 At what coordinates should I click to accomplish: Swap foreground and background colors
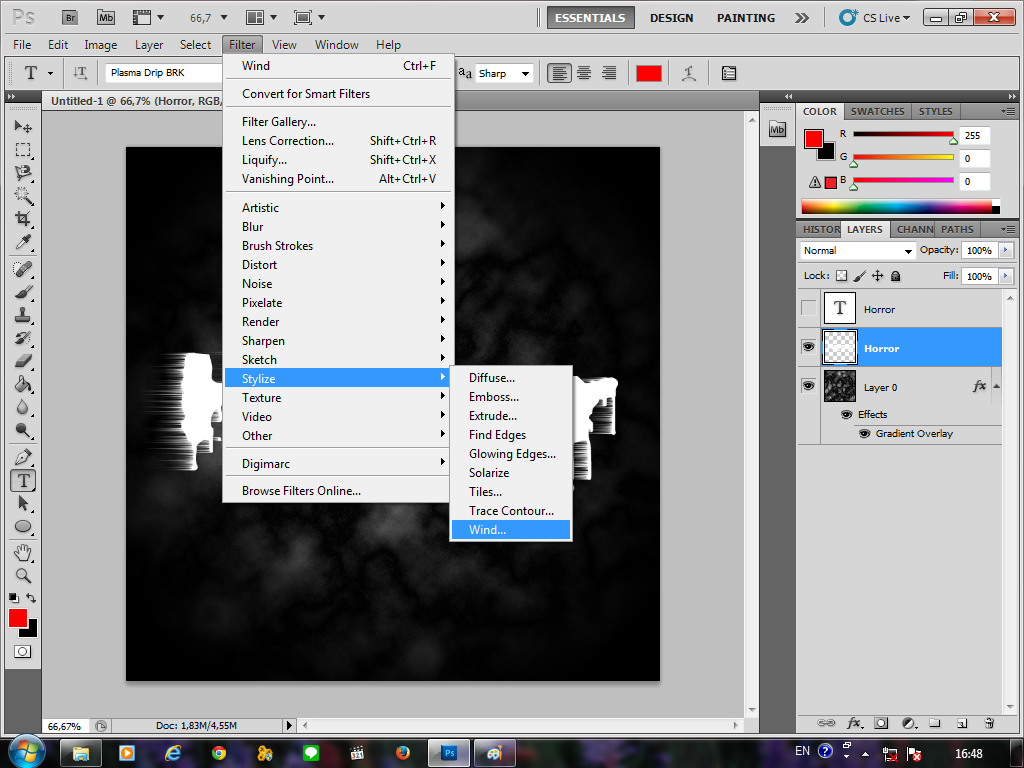point(31,598)
